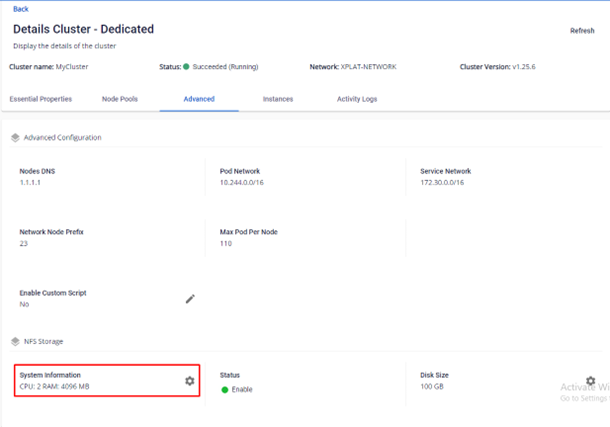Click the green cluster Status indicator dot

[186, 67]
